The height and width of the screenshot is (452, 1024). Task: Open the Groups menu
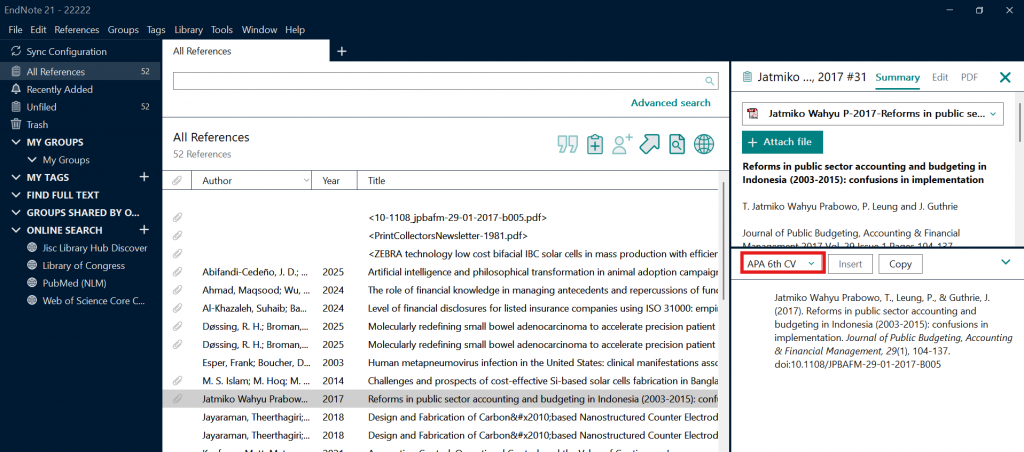123,30
